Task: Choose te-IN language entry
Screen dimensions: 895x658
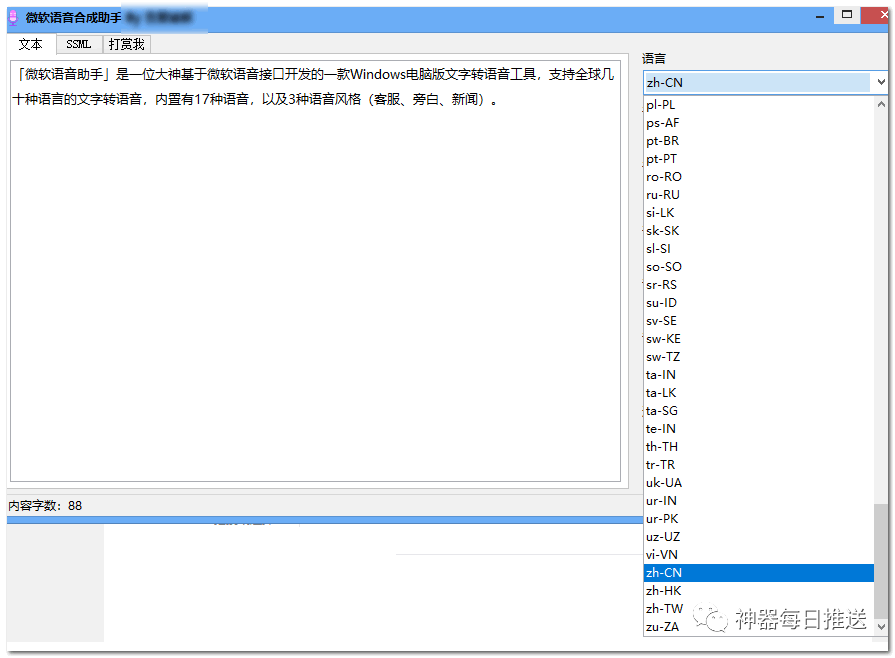Action: (759, 429)
